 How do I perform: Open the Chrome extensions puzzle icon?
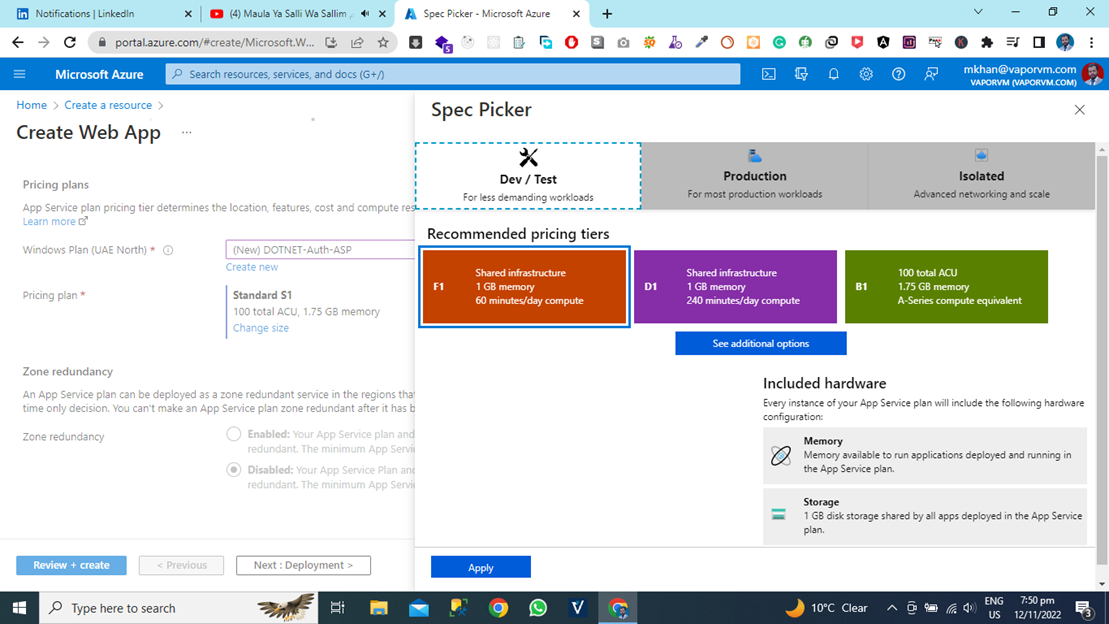(986, 42)
